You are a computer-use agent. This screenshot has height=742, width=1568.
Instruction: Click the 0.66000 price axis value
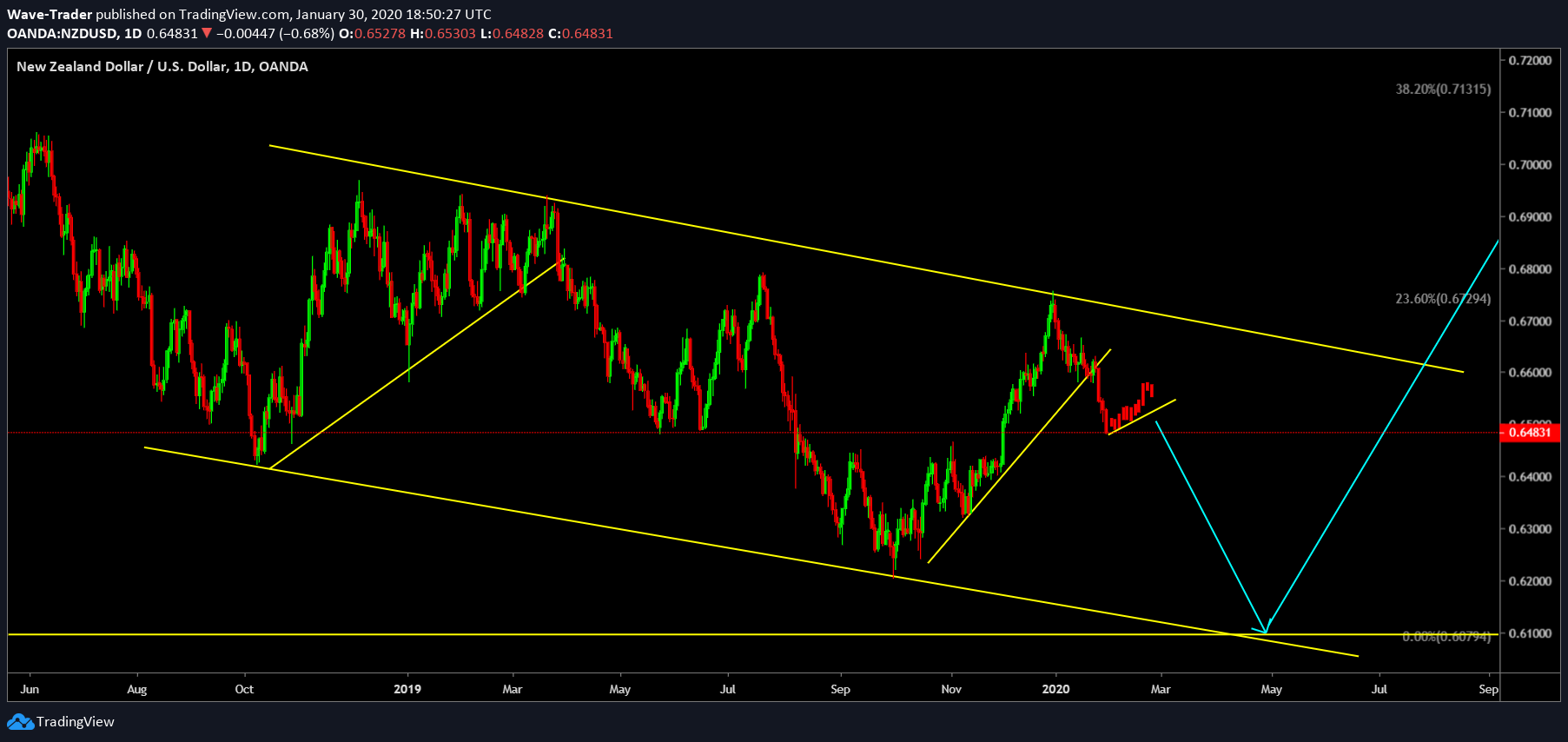[1530, 373]
